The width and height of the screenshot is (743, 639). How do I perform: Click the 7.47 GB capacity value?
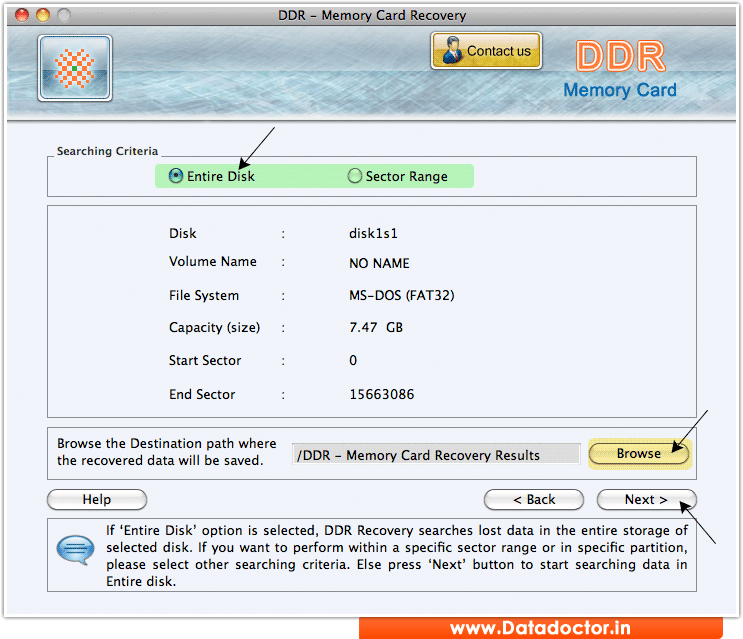pyautogui.click(x=376, y=328)
